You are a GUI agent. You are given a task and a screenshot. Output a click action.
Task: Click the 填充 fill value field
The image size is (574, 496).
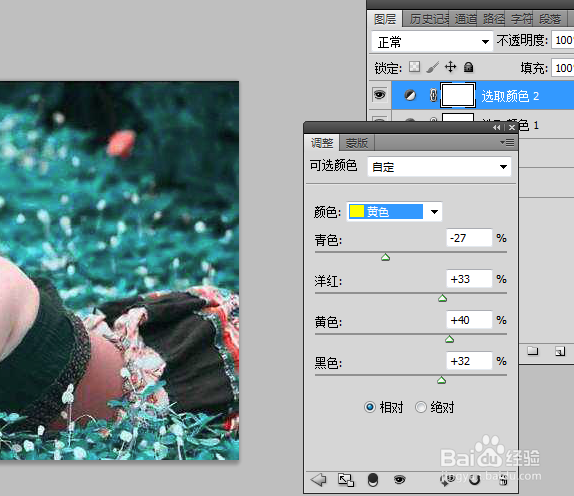tap(563, 68)
